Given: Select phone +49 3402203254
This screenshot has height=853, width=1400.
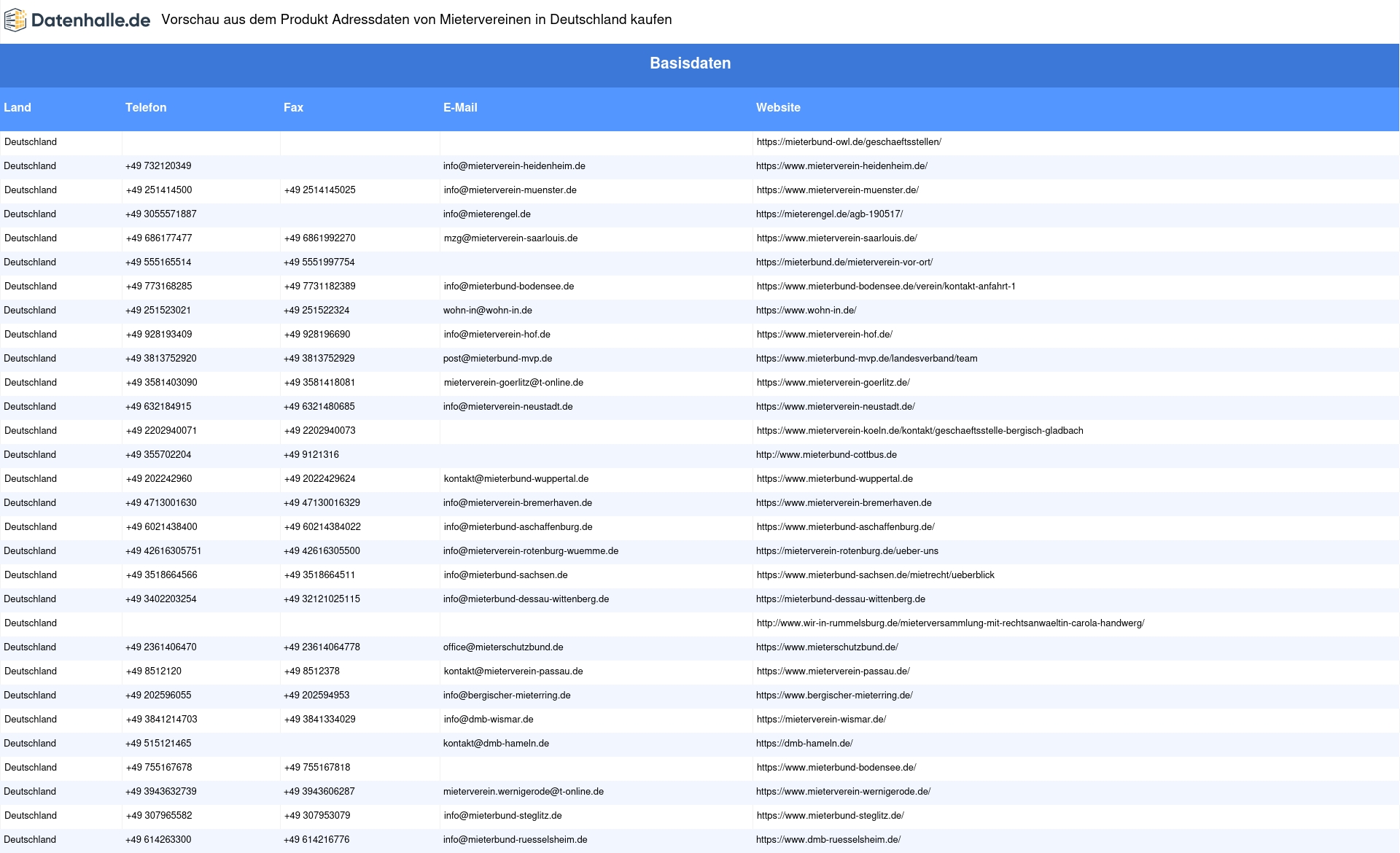Looking at the screenshot, I should point(161,599).
